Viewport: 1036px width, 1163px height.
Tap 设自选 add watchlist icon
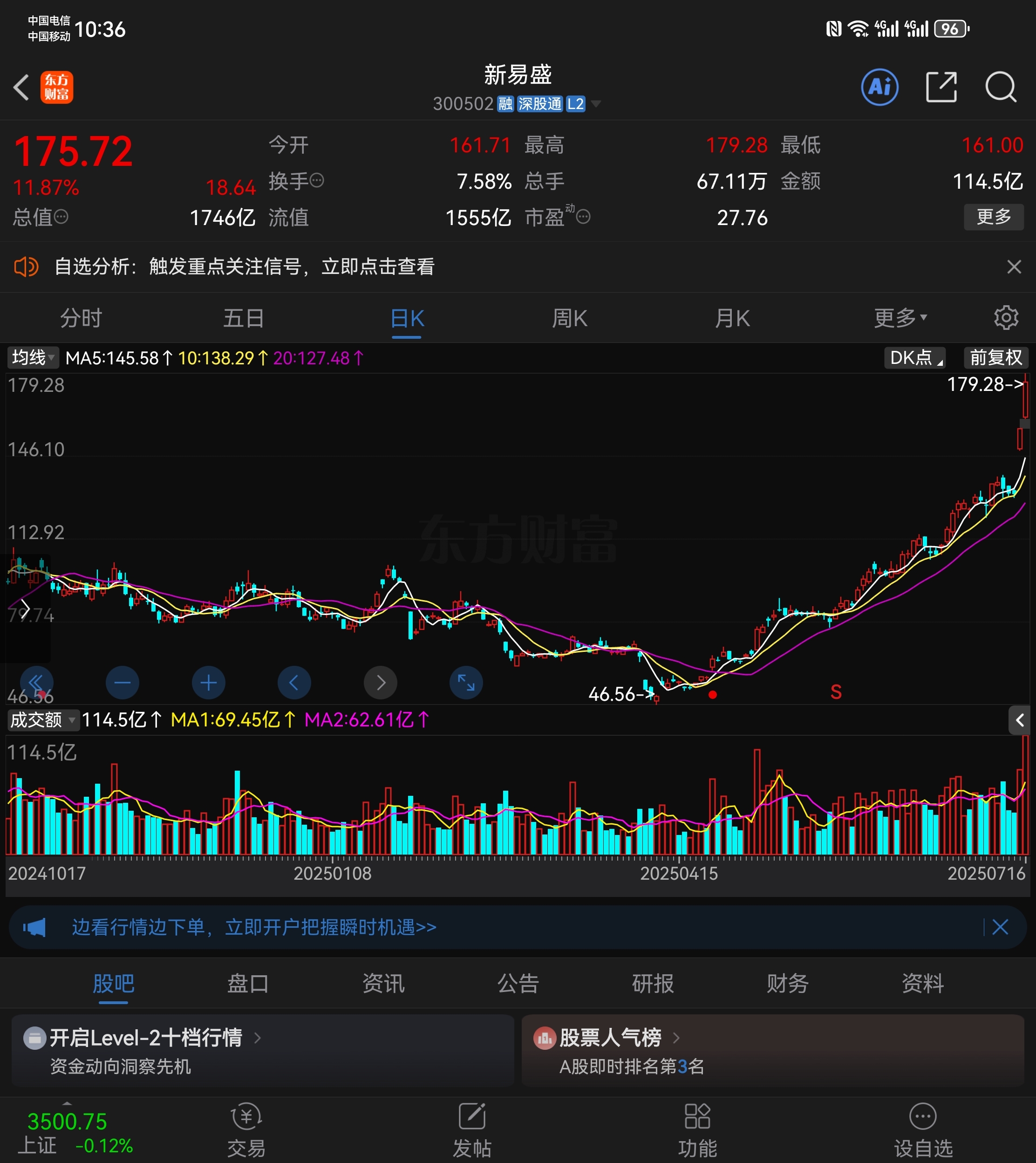(x=923, y=1130)
